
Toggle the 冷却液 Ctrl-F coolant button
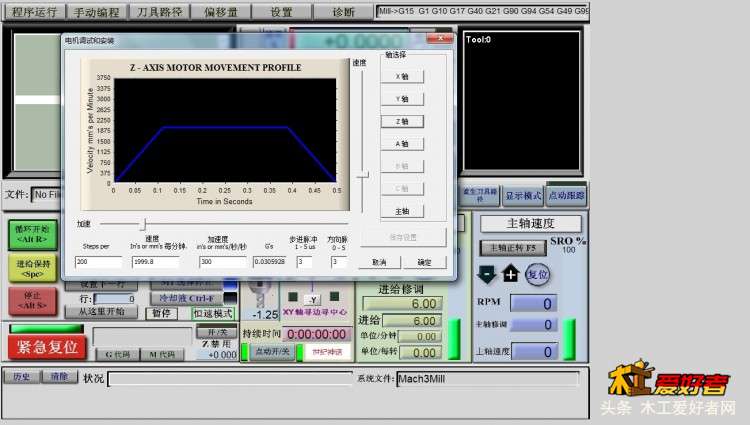(187, 298)
